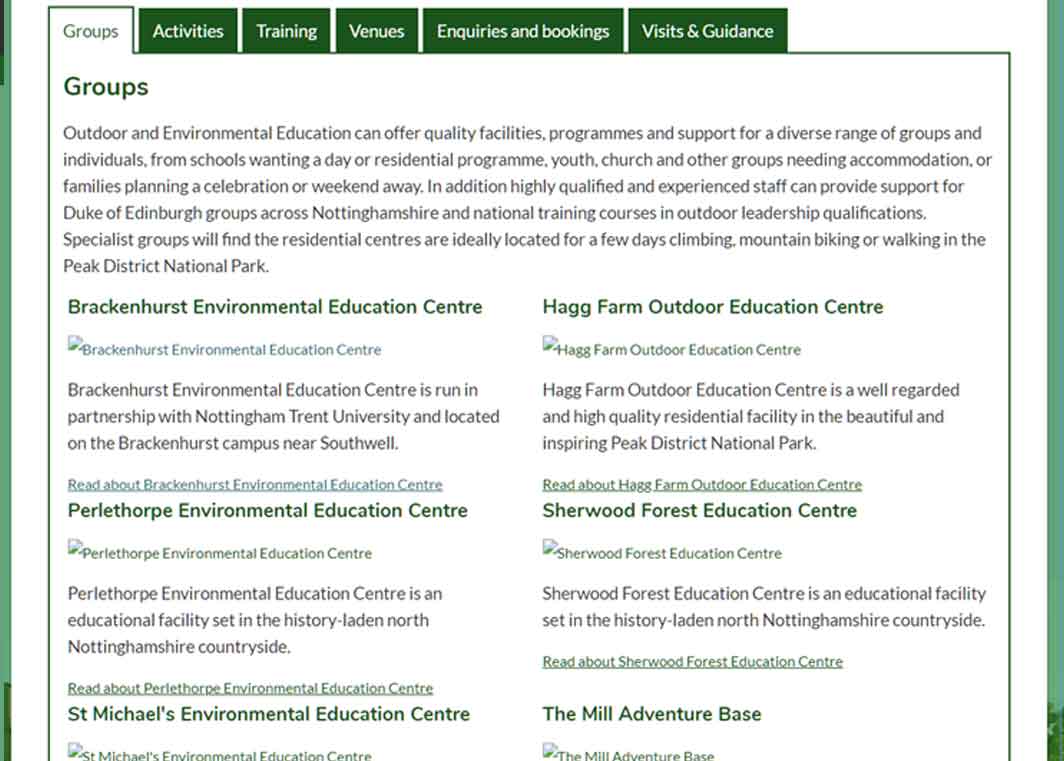
Task: Click the Perlethorpe Environmental Education Centre image placeholder
Action: [x=220, y=552]
